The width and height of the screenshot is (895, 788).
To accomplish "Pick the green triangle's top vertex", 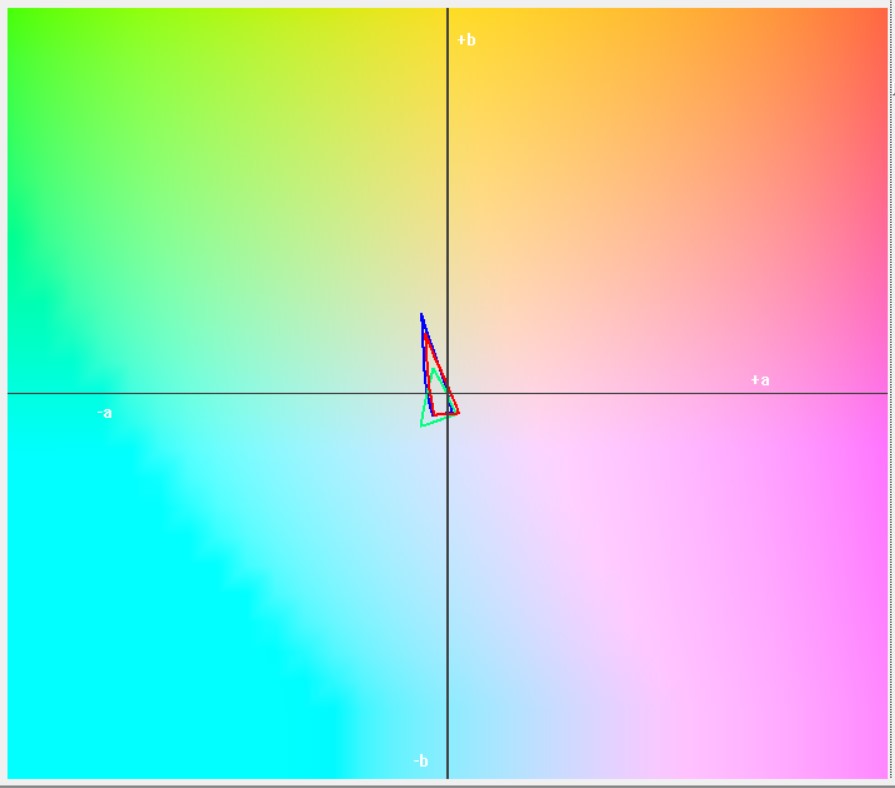I will tap(432, 368).
